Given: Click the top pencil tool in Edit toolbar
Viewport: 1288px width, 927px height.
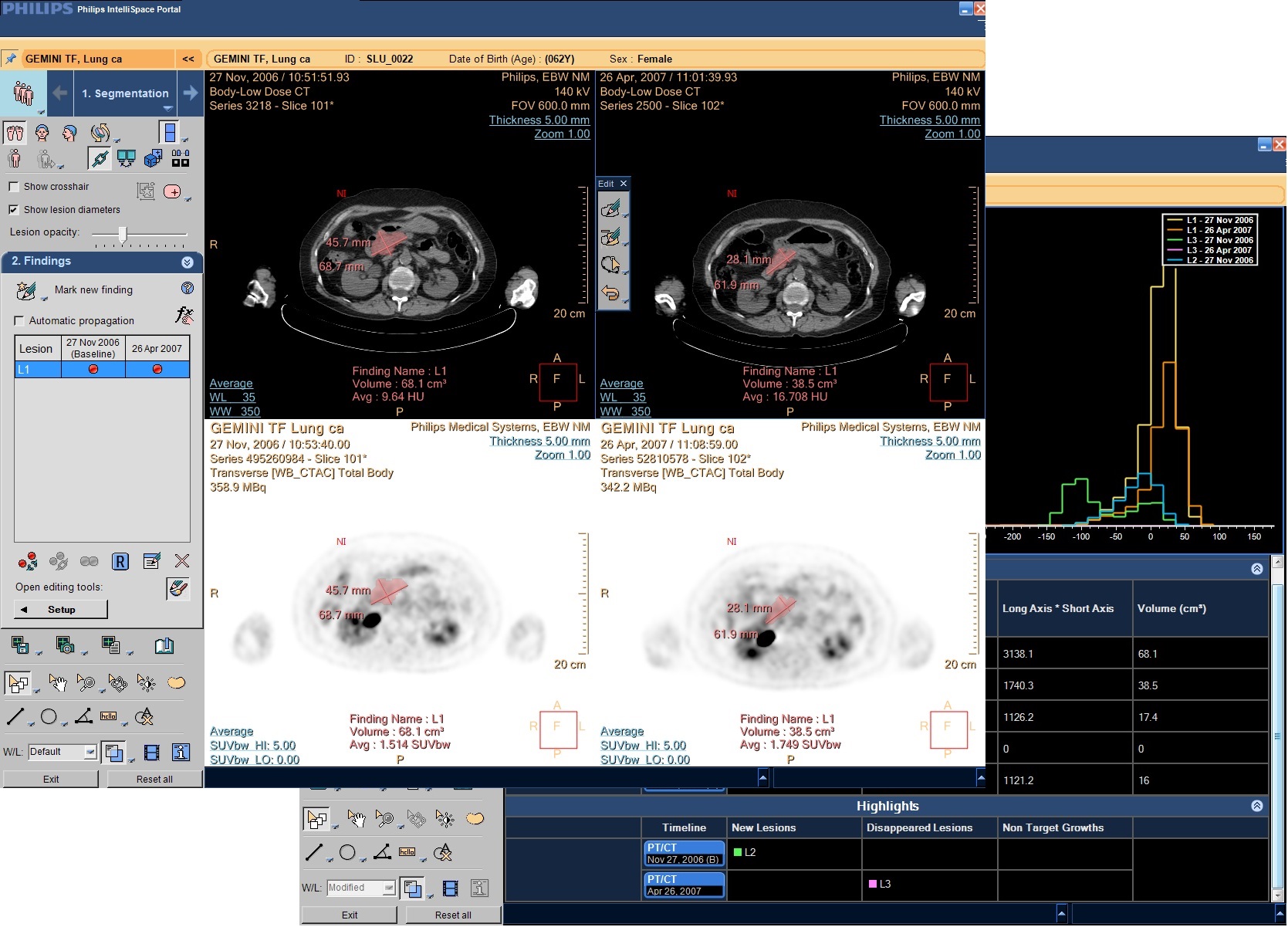Looking at the screenshot, I should pyautogui.click(x=610, y=208).
